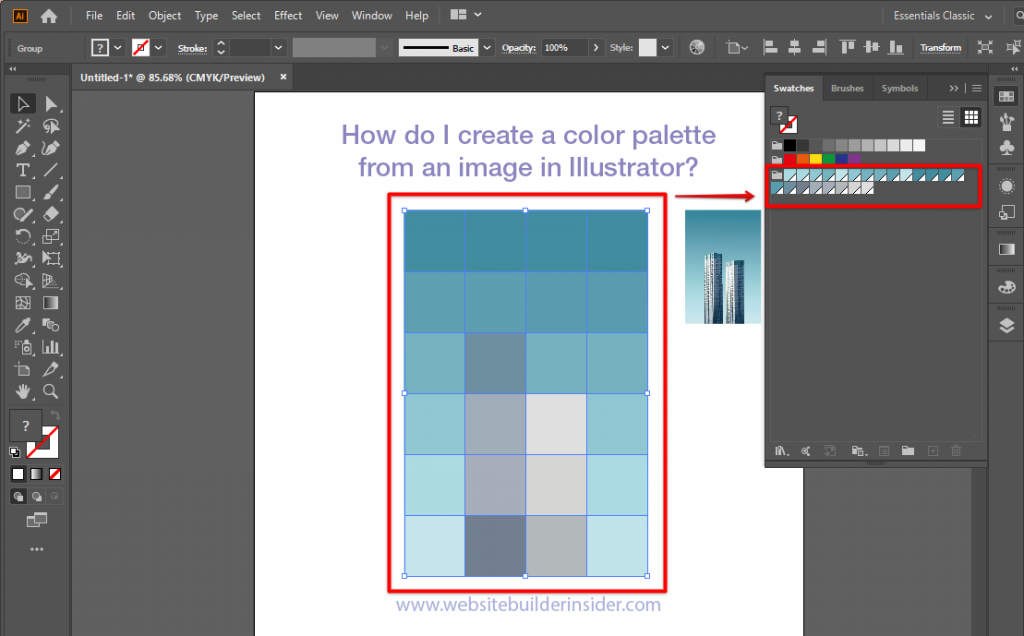
Task: Select the Type tool
Action: point(23,170)
